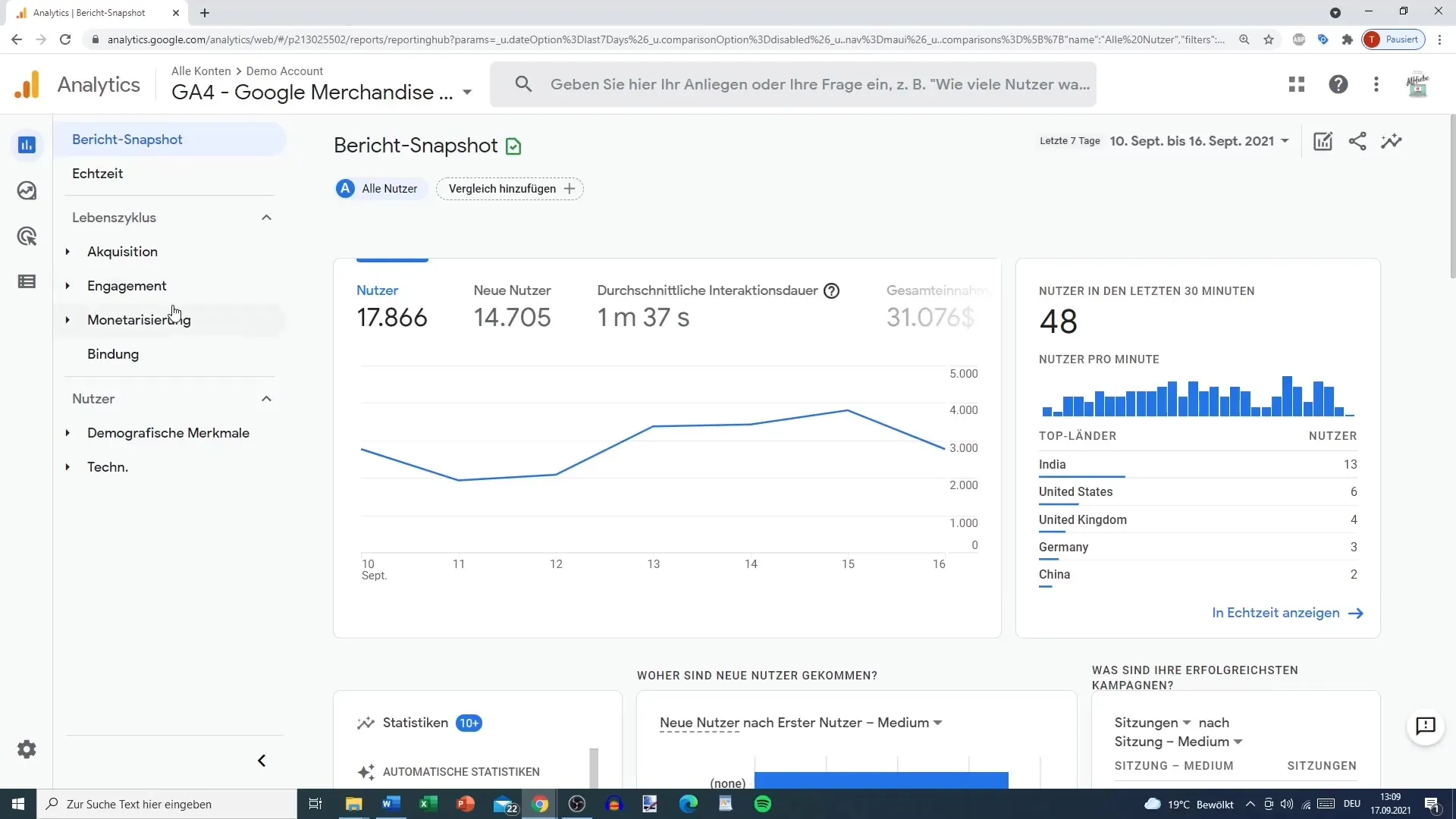1456x819 pixels.
Task: Click the page vertical scrollbar
Action: pos(1452,197)
